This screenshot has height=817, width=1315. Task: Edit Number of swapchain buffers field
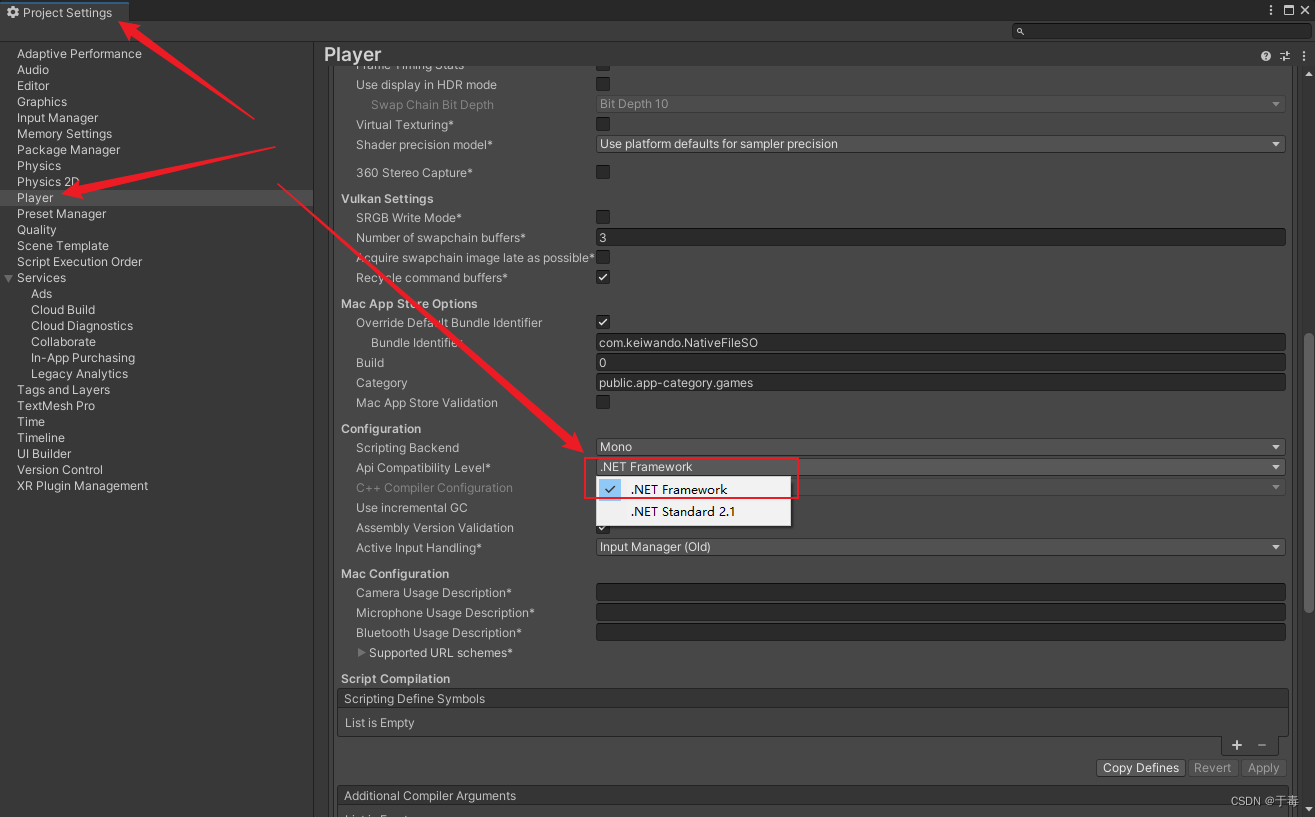click(x=940, y=237)
